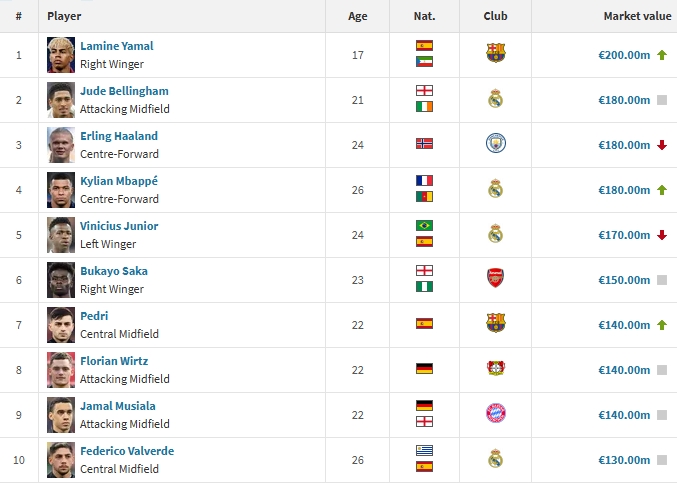Sort the table by the Age column
The width and height of the screenshot is (677, 483).
(x=357, y=16)
